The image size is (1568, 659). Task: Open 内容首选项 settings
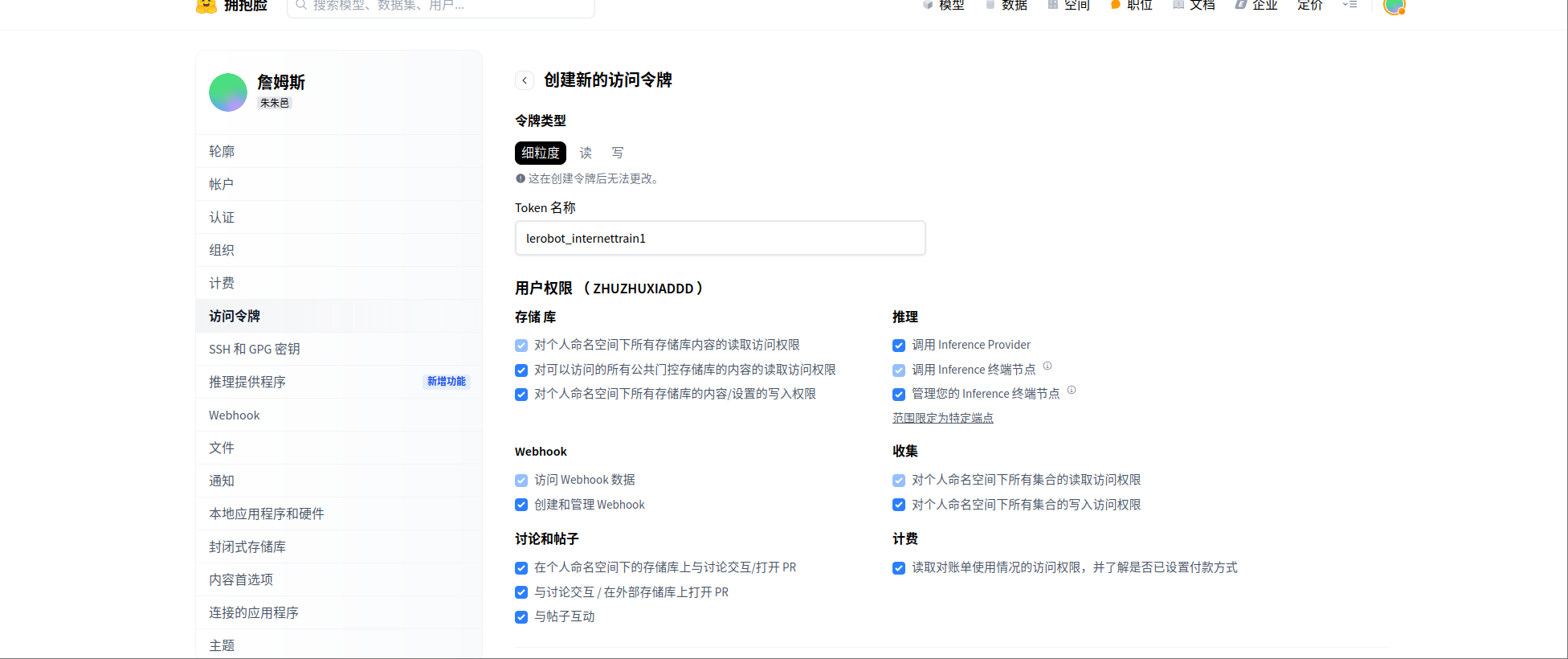click(x=339, y=579)
